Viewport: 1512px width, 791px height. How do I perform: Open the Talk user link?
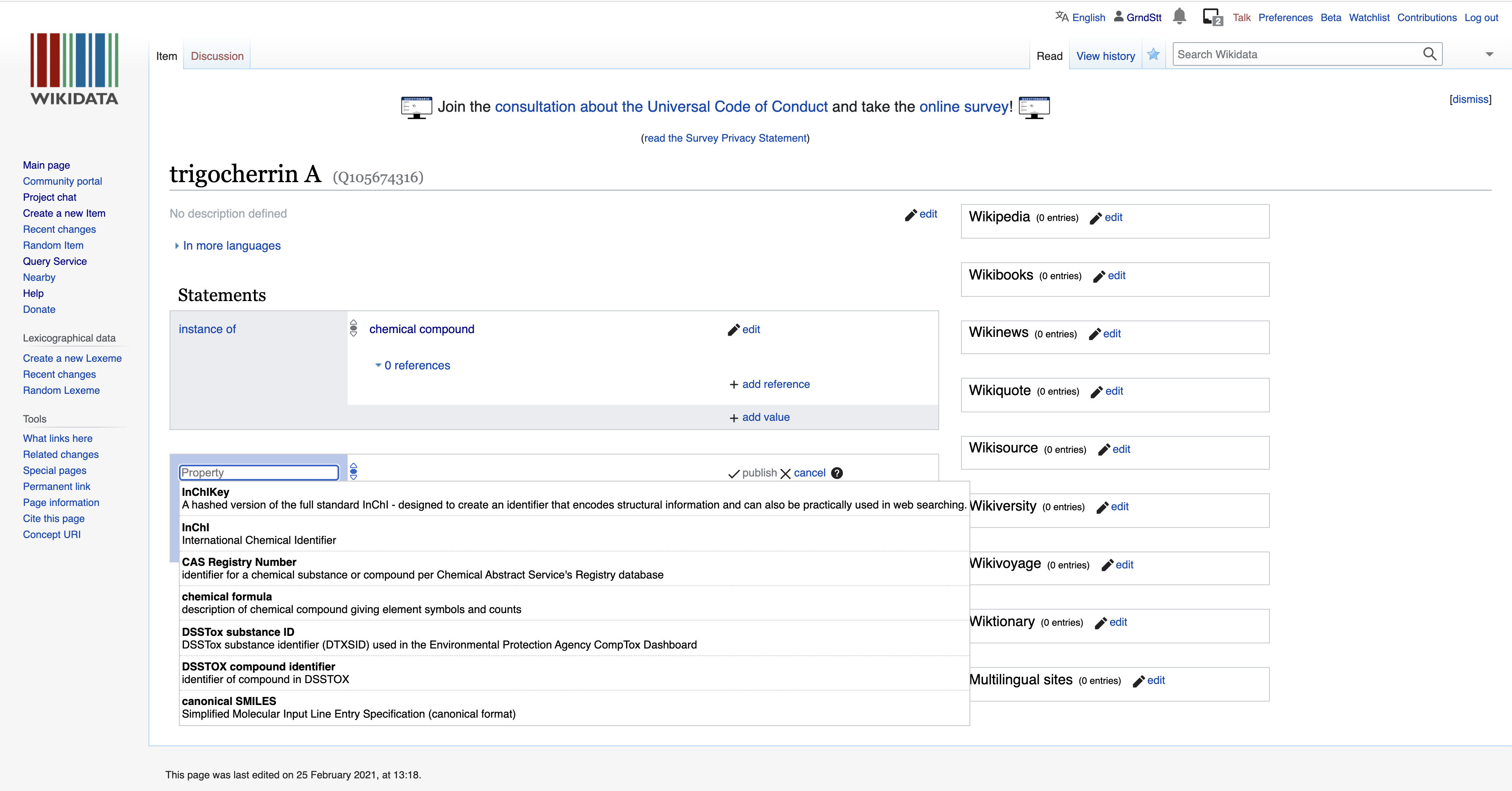[x=1242, y=18]
